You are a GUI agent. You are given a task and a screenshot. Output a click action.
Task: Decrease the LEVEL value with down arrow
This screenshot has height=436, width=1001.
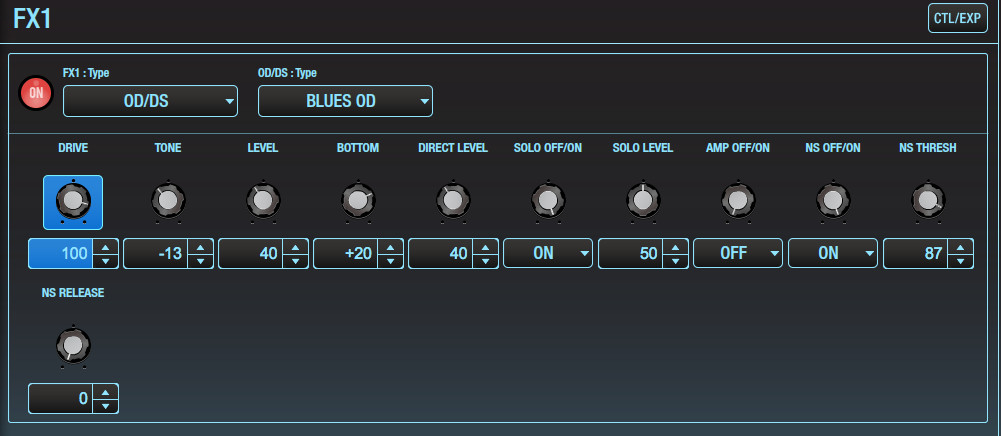pos(296,261)
